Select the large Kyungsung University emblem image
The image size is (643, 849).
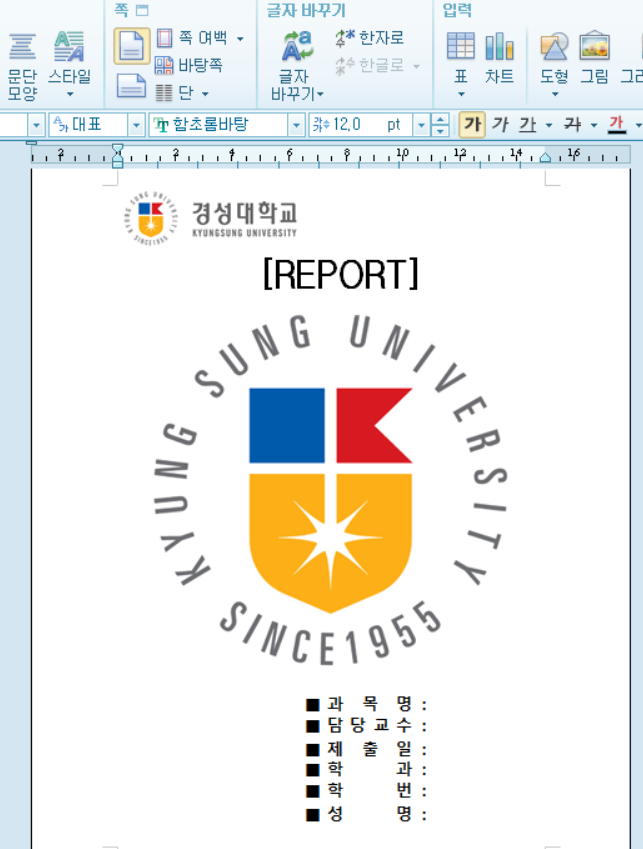tap(330, 489)
